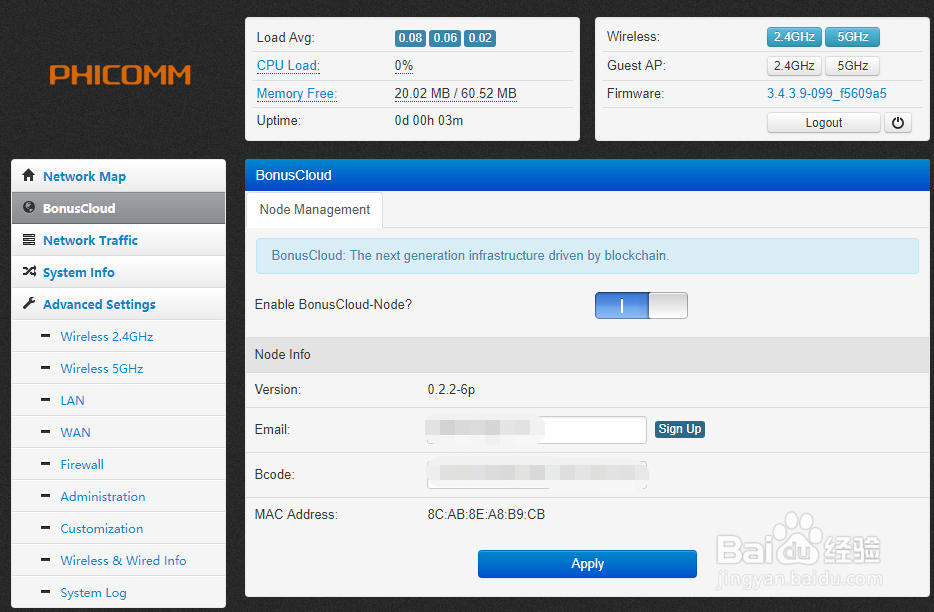The image size is (934, 612).
Task: Toggle Wireless 2.4GHz radio button
Action: coord(794,37)
